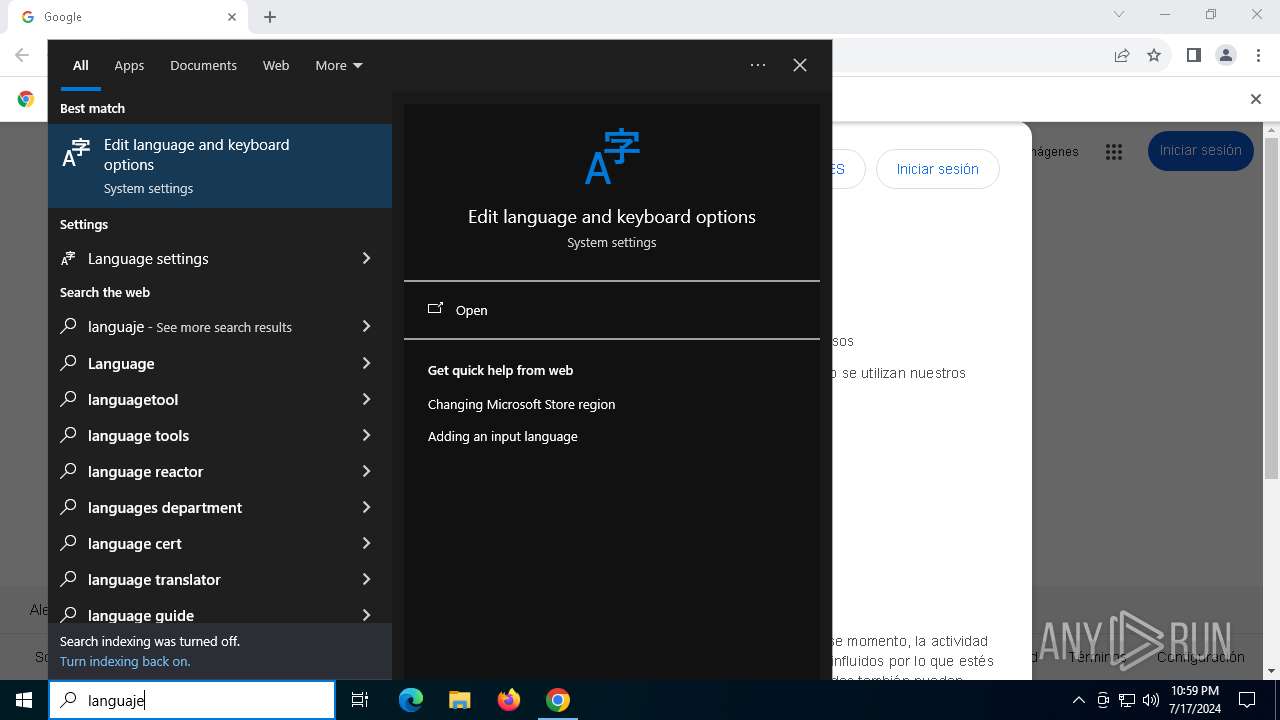This screenshot has height=720, width=1280.
Task: Open the notification center icon
Action: coord(1247,700)
